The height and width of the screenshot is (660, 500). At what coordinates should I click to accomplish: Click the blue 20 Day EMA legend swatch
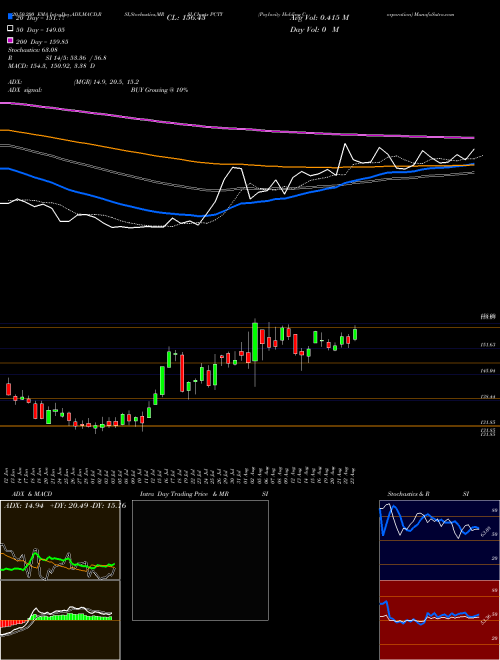(10, 17)
